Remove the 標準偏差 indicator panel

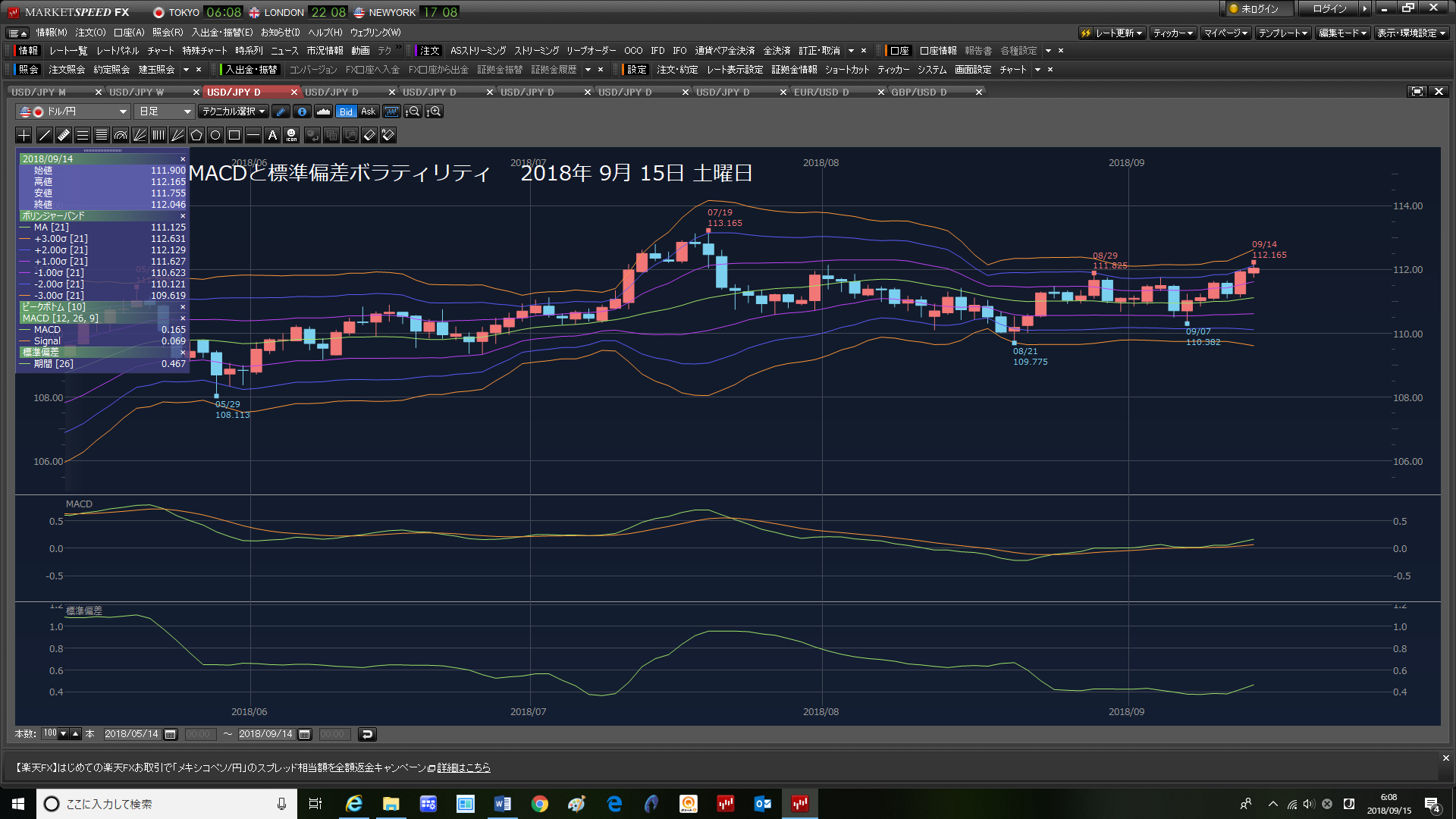183,353
